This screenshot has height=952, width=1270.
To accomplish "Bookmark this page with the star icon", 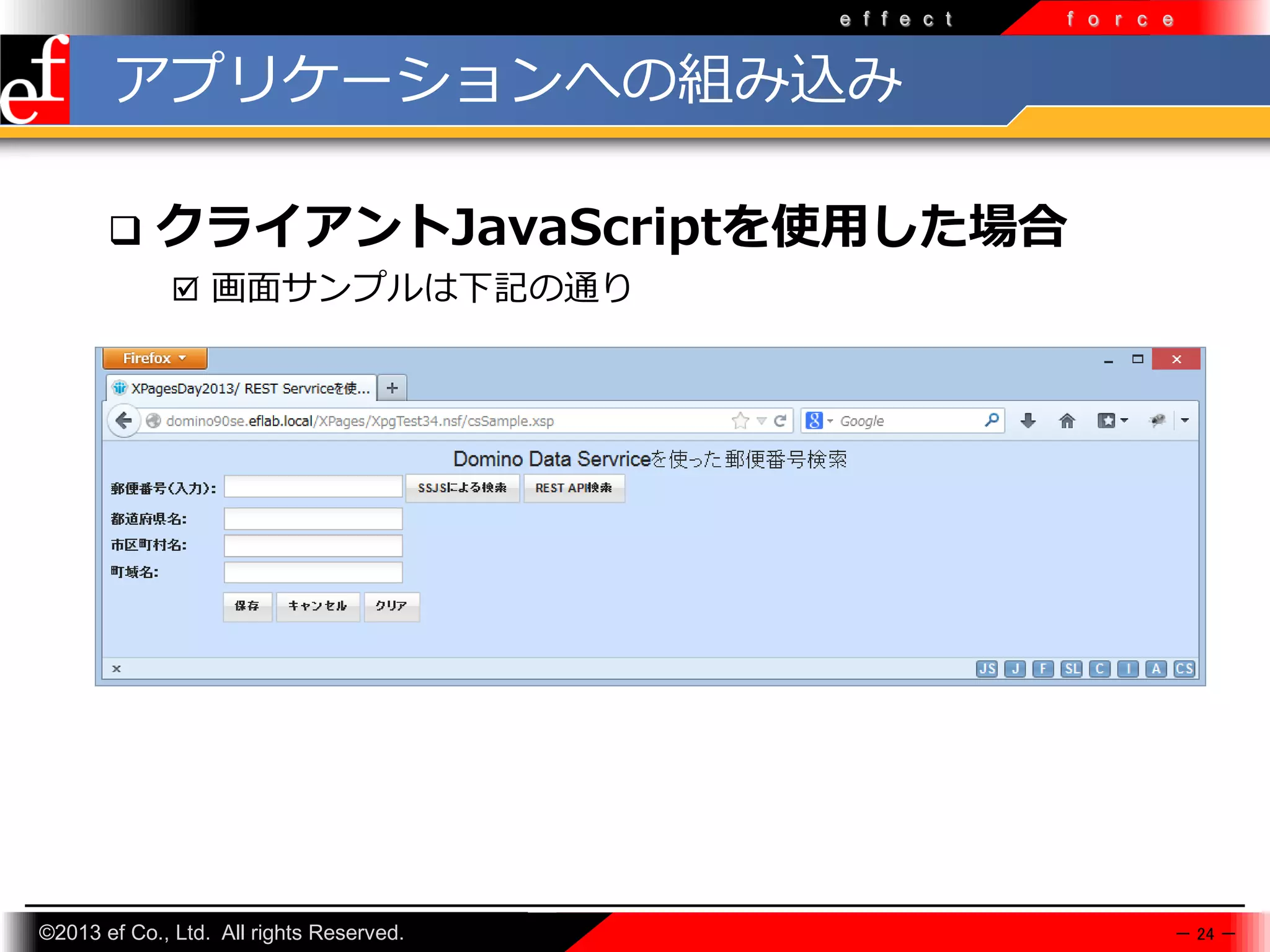I will [x=740, y=421].
